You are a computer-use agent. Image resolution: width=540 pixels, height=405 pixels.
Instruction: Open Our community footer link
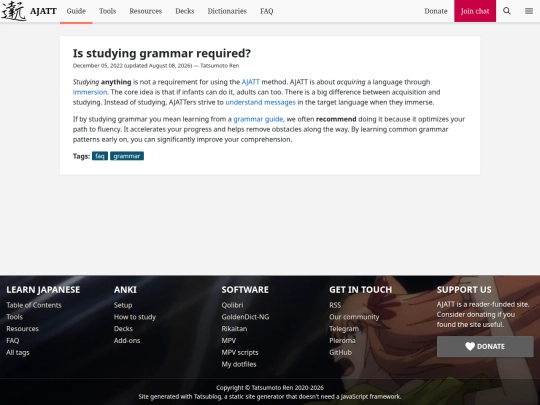(x=354, y=317)
